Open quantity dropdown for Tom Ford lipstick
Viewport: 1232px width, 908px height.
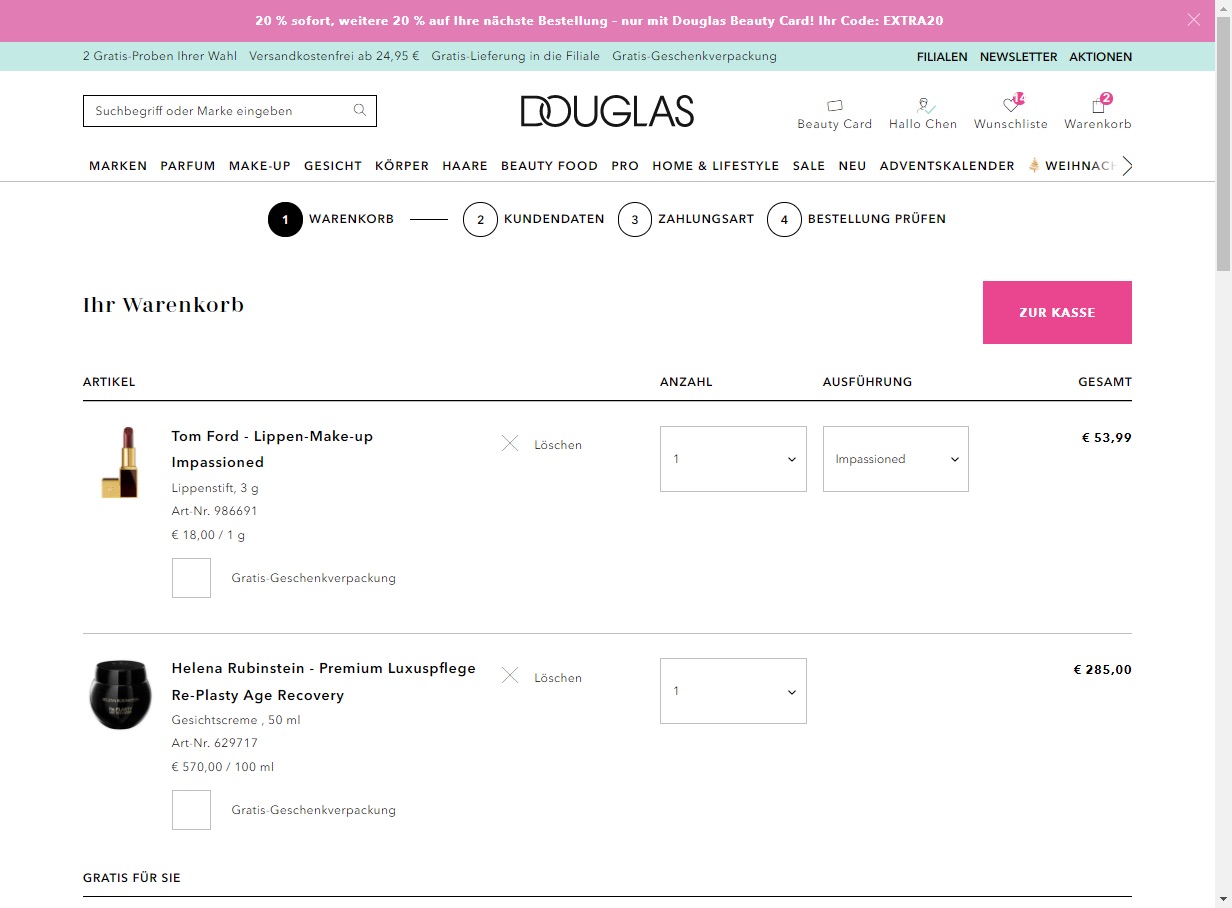coord(733,459)
